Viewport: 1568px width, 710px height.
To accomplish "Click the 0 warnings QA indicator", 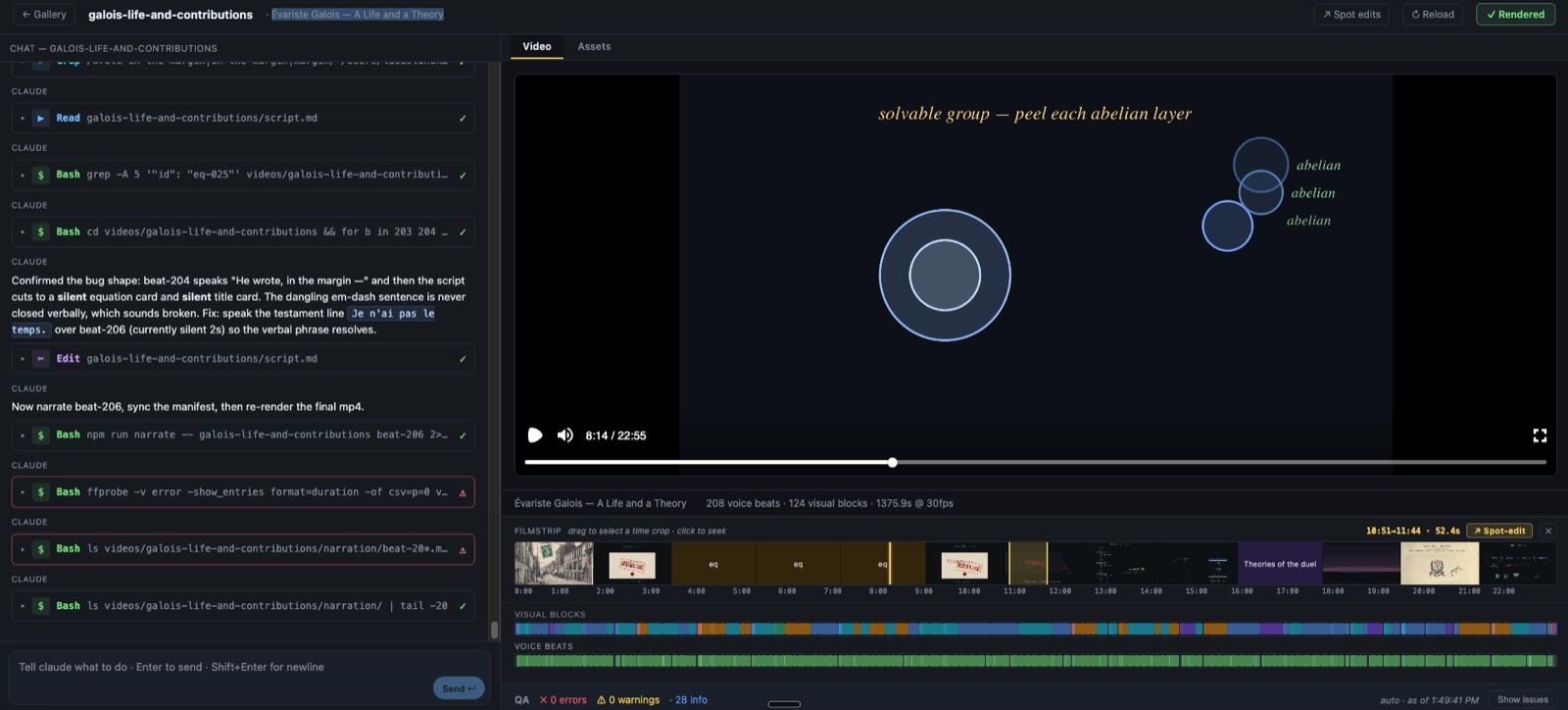I will [x=628, y=700].
